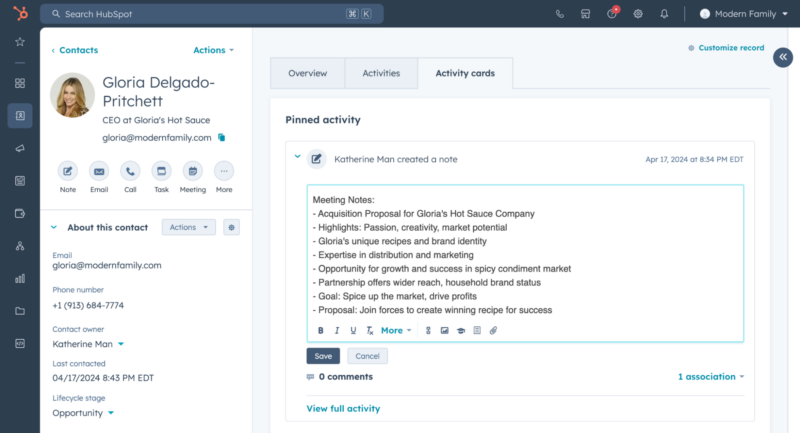Open the About this contact Actions dropdown
Viewport: 800px width, 433px height.
point(189,227)
